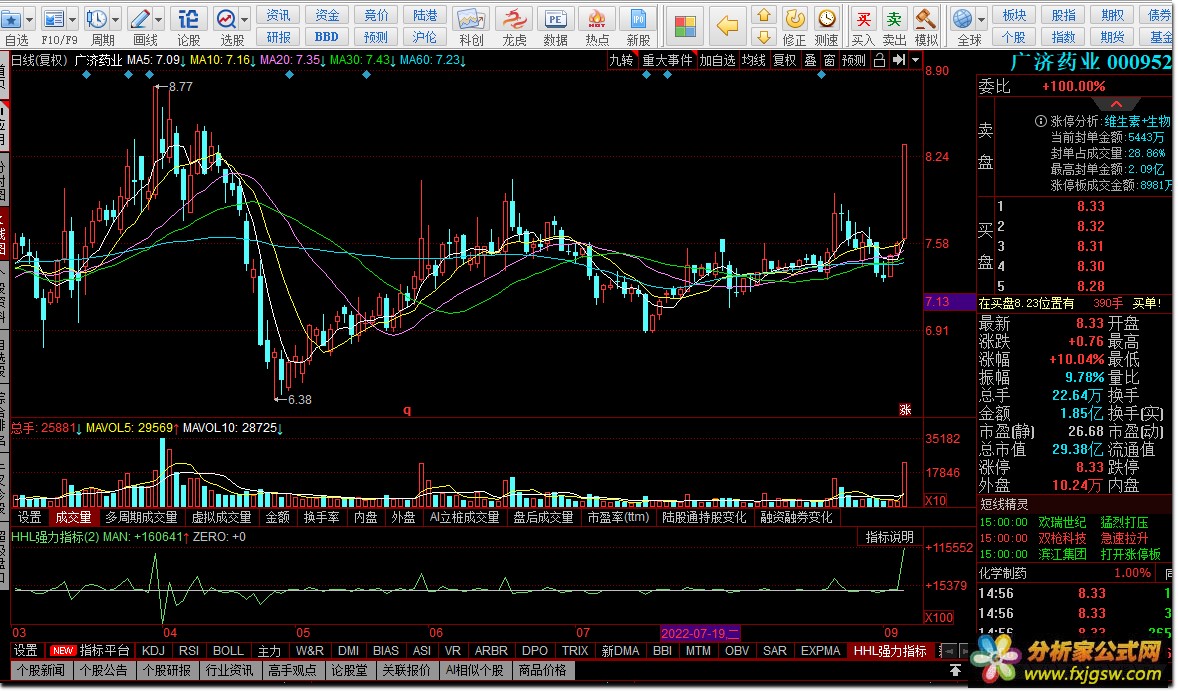Click the BBD button
1178x691 pixels.
pos(327,36)
